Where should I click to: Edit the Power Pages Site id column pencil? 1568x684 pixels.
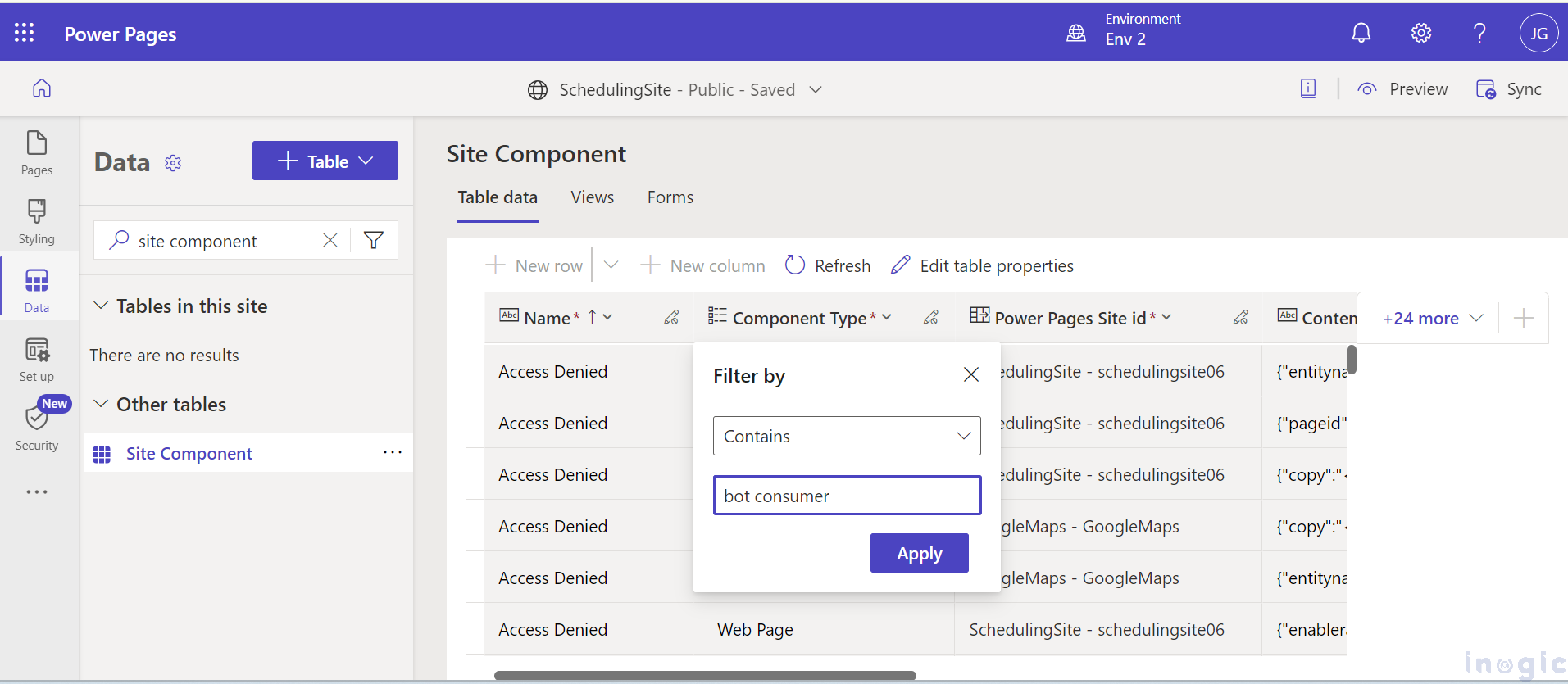(x=1241, y=318)
